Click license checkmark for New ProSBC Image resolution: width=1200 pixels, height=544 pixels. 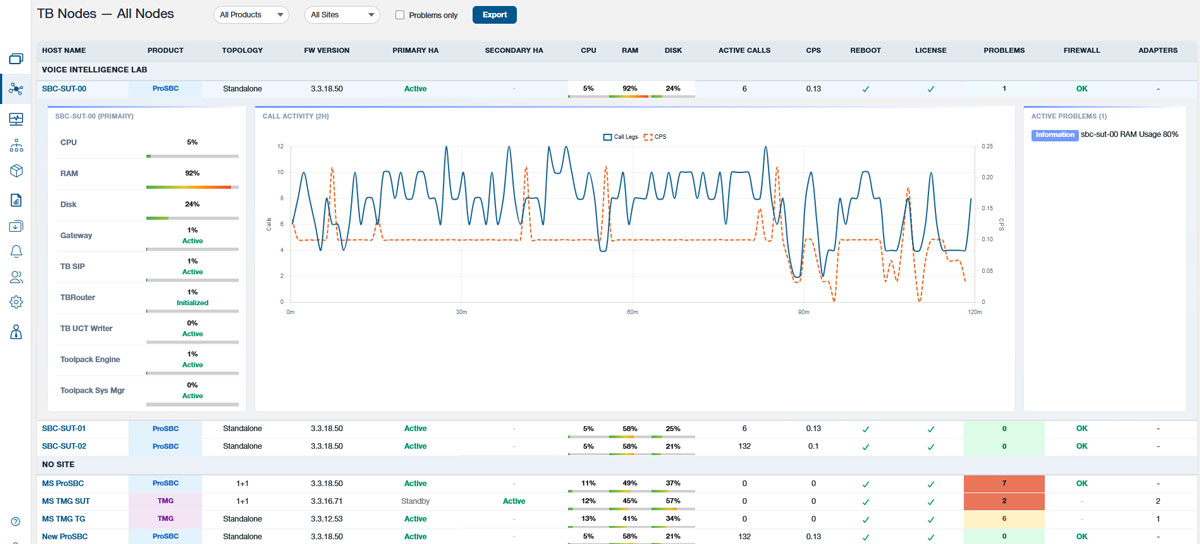[930, 536]
